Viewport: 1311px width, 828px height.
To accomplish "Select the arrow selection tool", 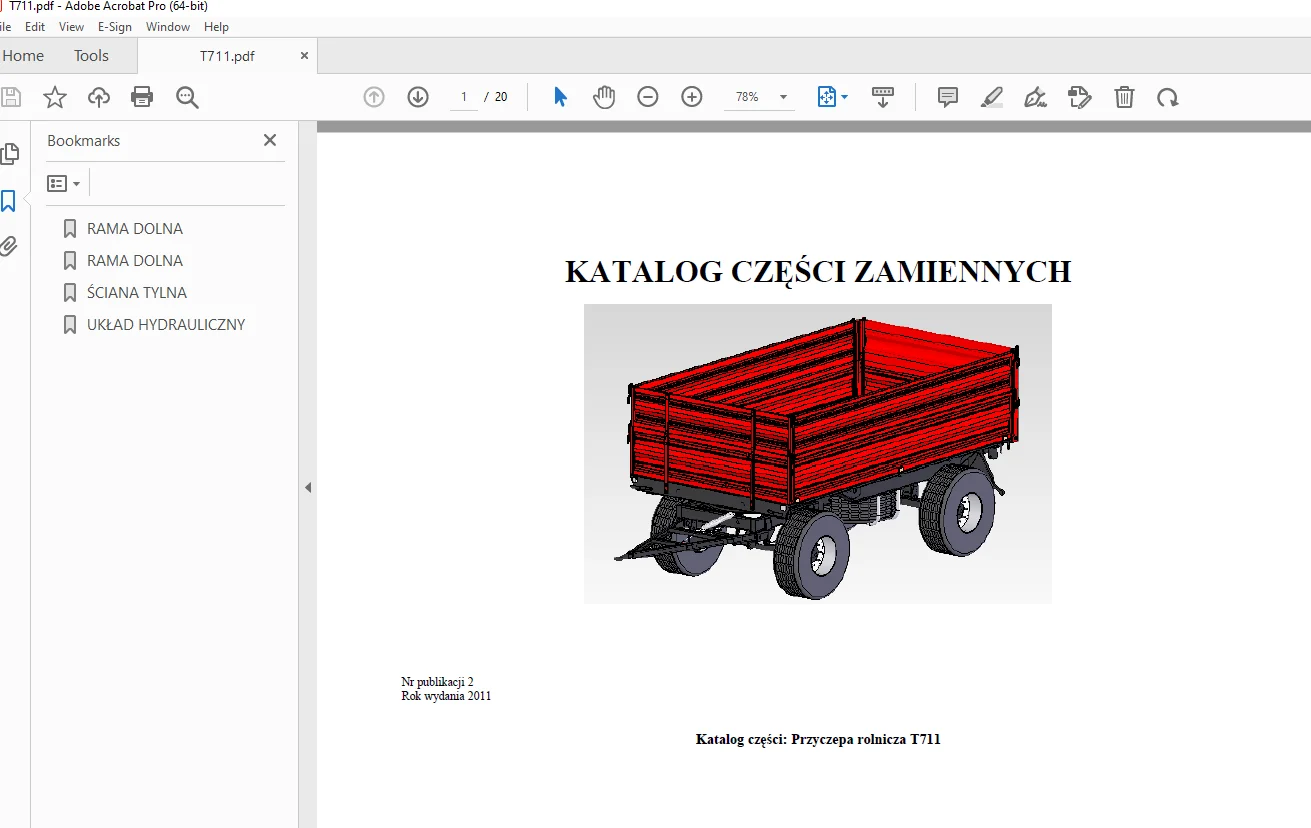I will [x=560, y=97].
